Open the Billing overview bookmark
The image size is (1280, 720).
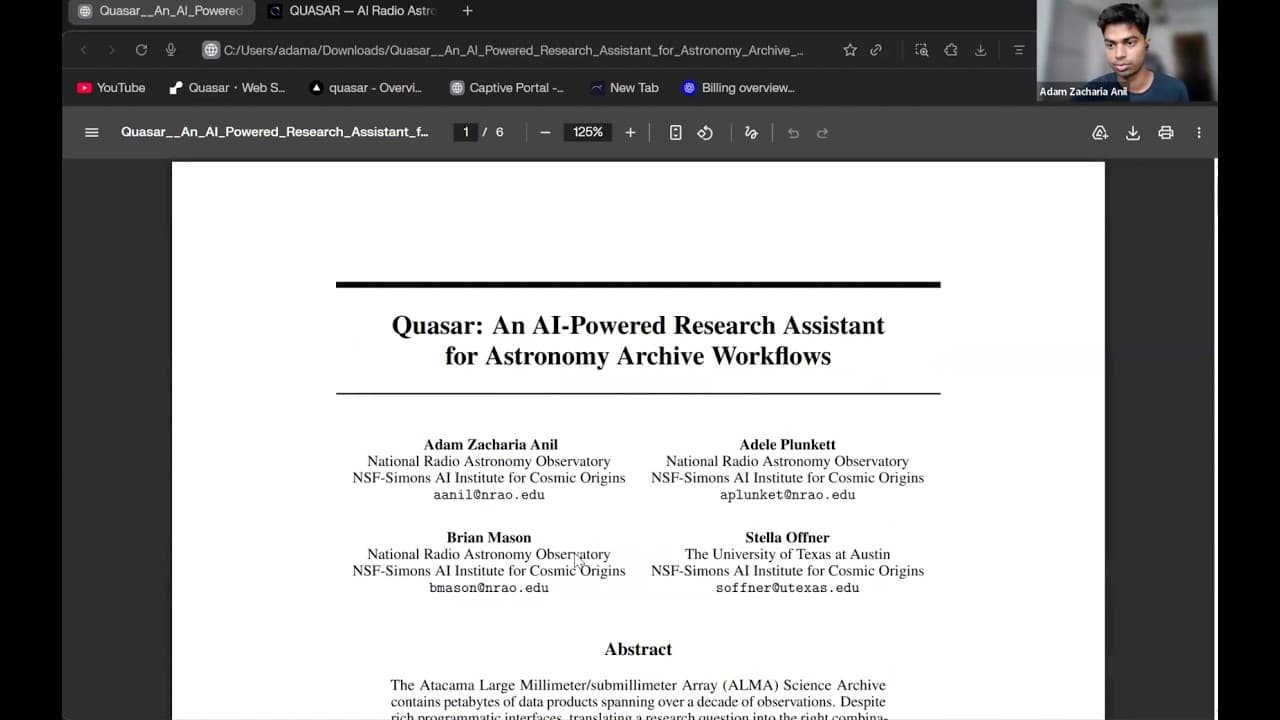pyautogui.click(x=739, y=88)
